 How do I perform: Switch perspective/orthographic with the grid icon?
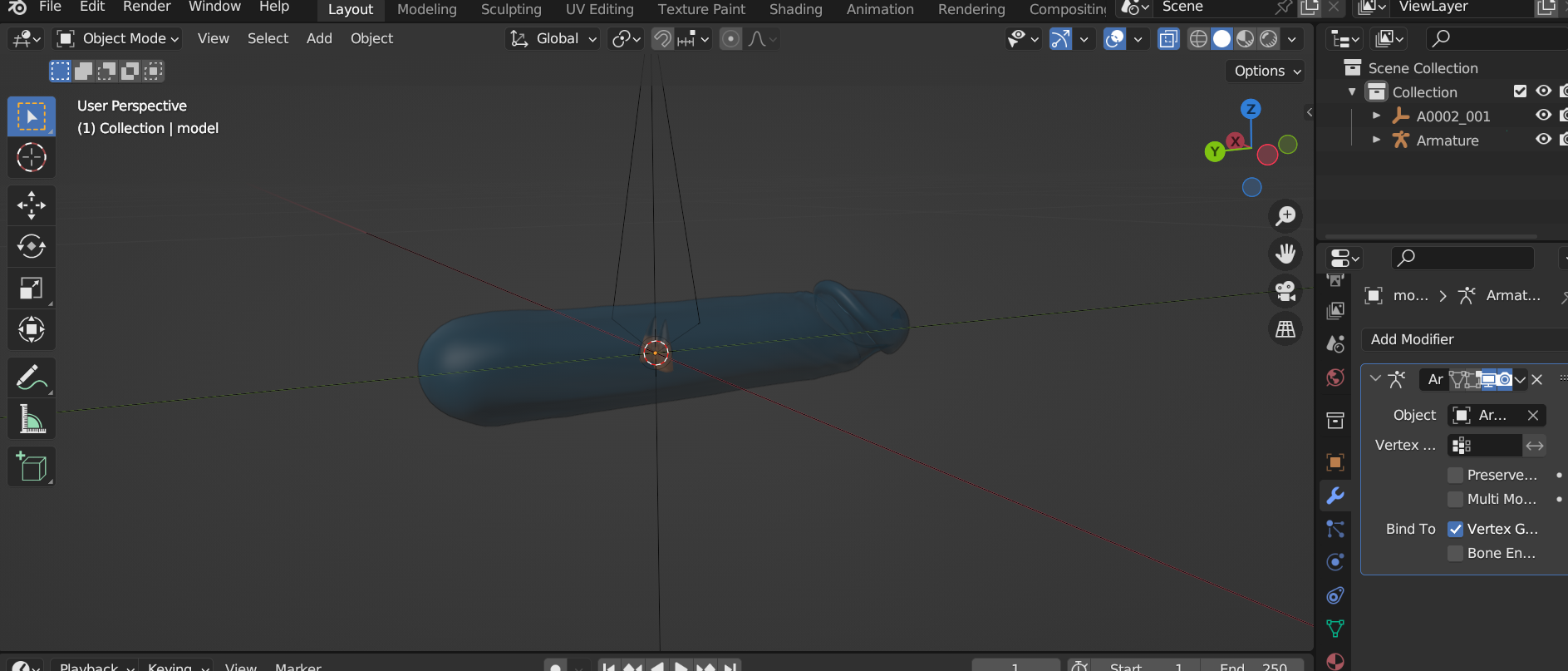(x=1285, y=329)
